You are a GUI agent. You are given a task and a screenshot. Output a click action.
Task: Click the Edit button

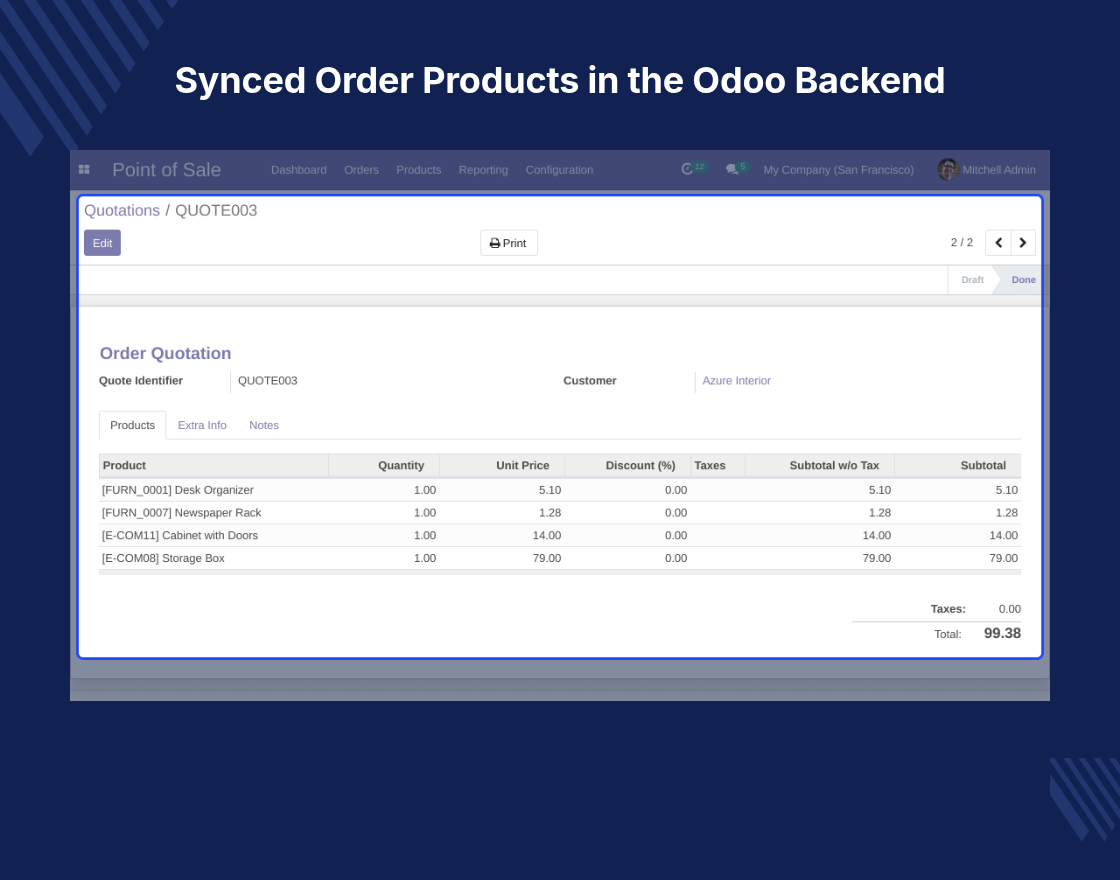click(x=102, y=243)
